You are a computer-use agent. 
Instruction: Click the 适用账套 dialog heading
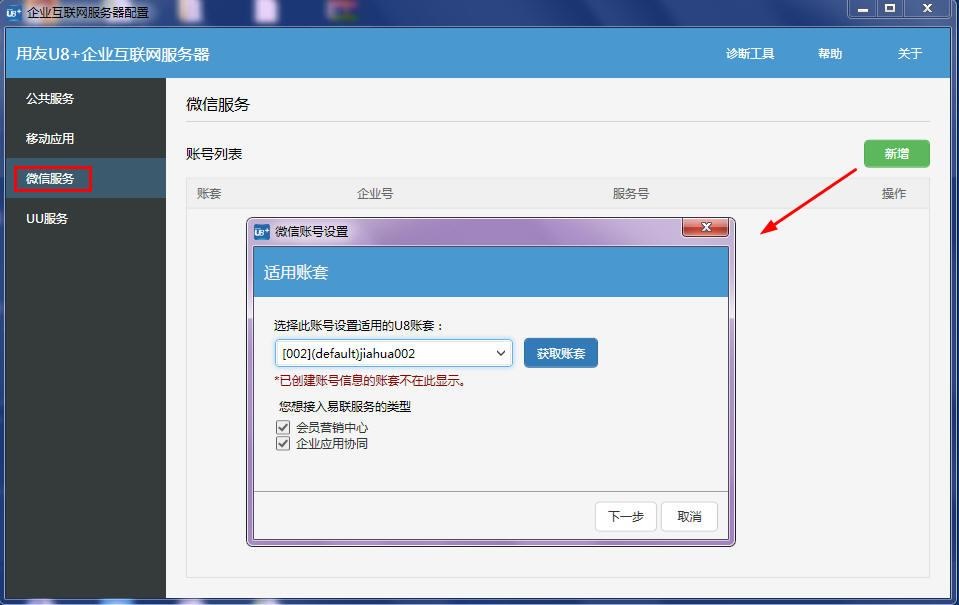(296, 272)
